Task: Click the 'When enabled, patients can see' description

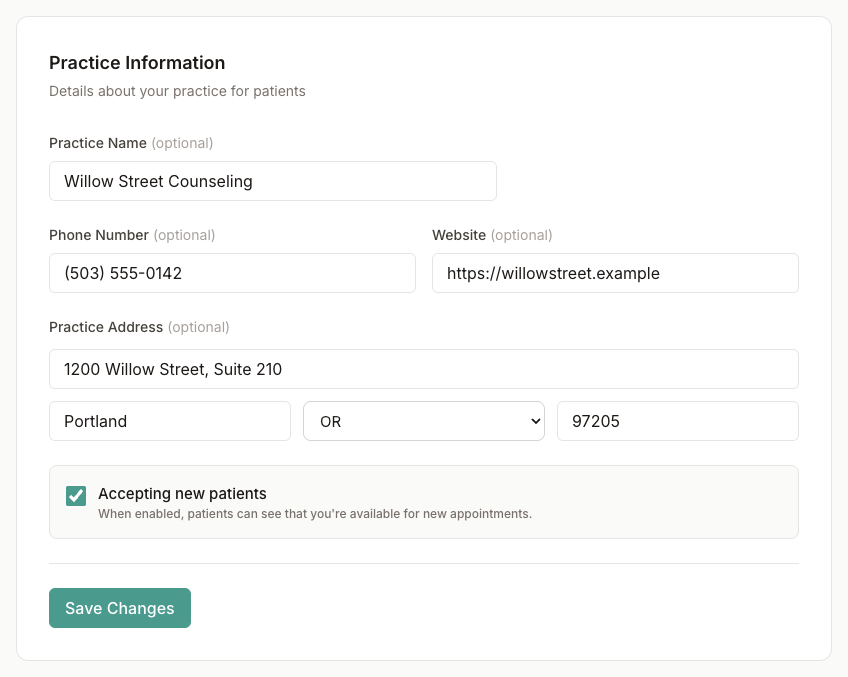Action: pos(315,513)
